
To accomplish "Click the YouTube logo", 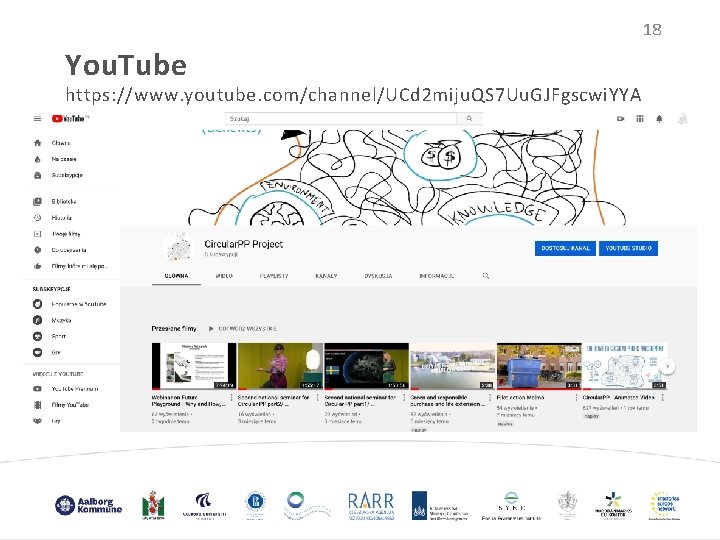I will (70, 118).
